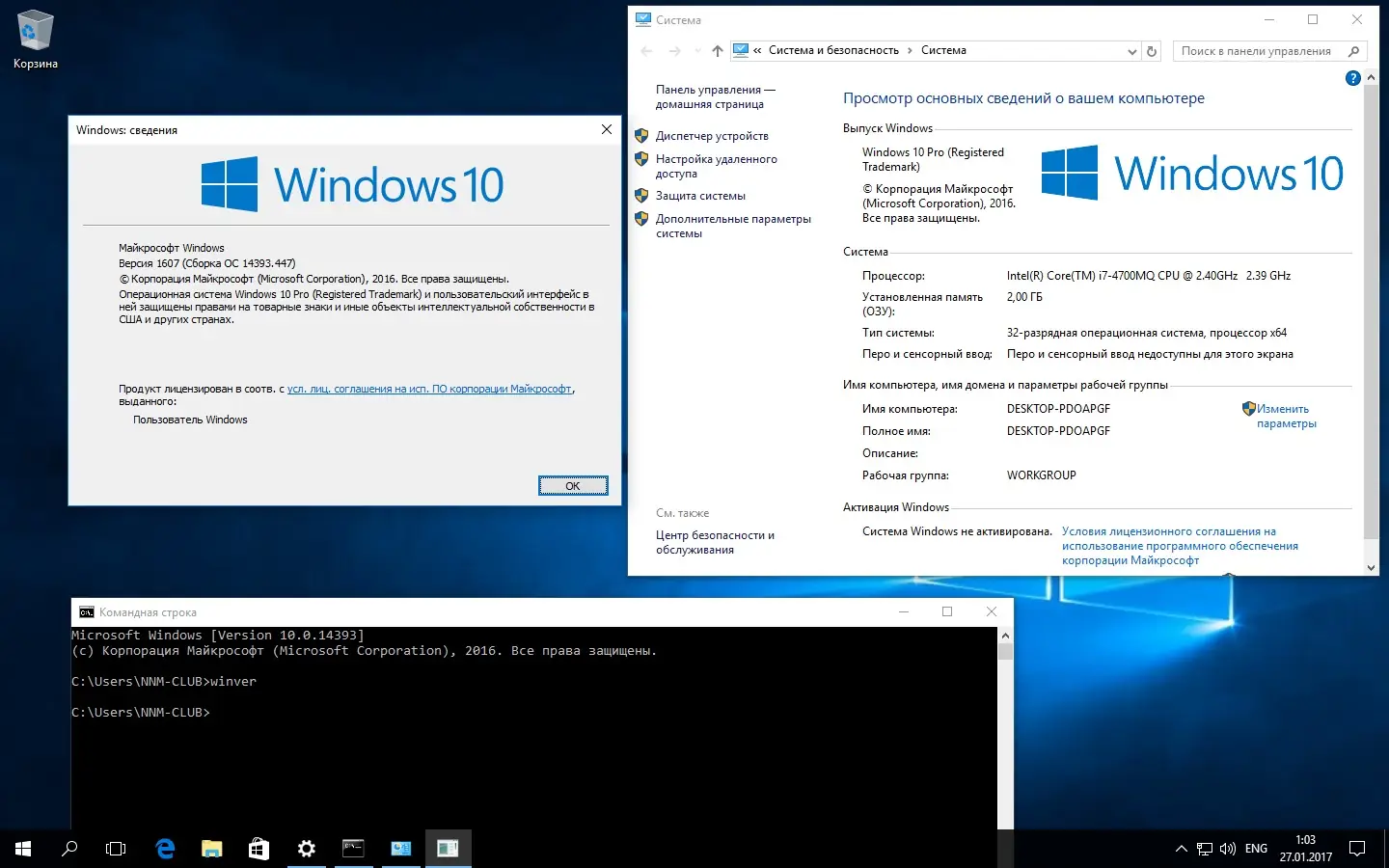1389x868 pixels.
Task: Click OK in the Windows: сведения dialog
Action: tap(573, 486)
